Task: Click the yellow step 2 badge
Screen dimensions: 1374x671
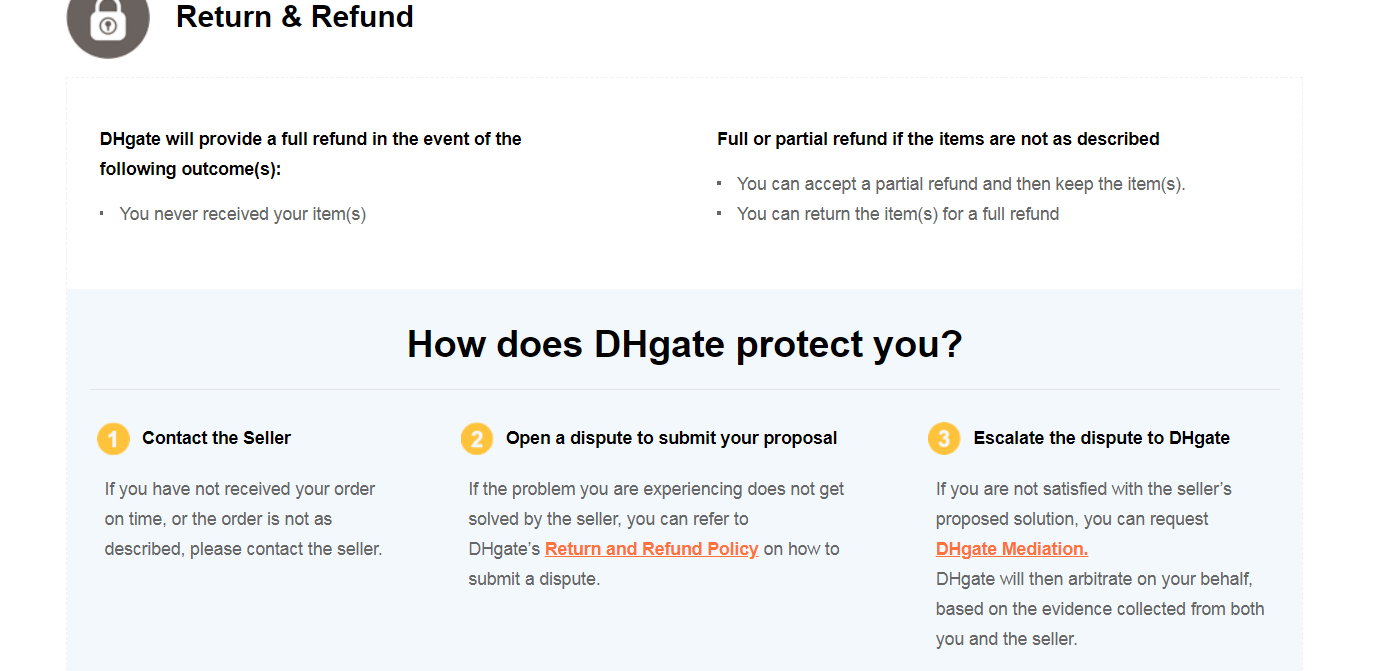Action: (477, 438)
